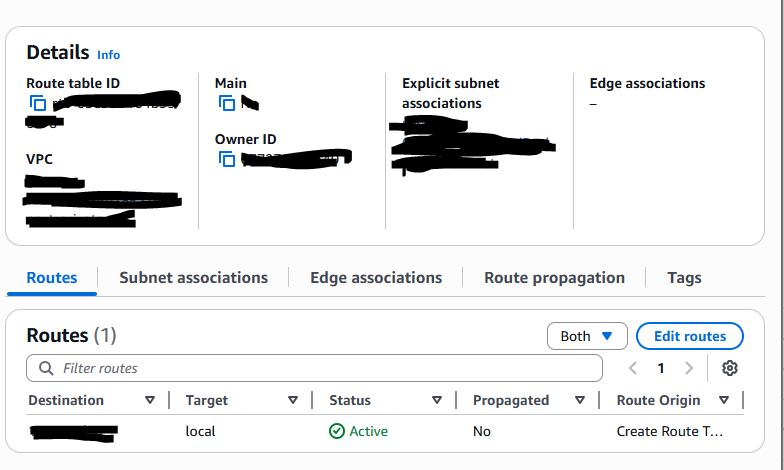This screenshot has height=470, width=784.
Task: Sort by Status column
Action: (x=437, y=400)
